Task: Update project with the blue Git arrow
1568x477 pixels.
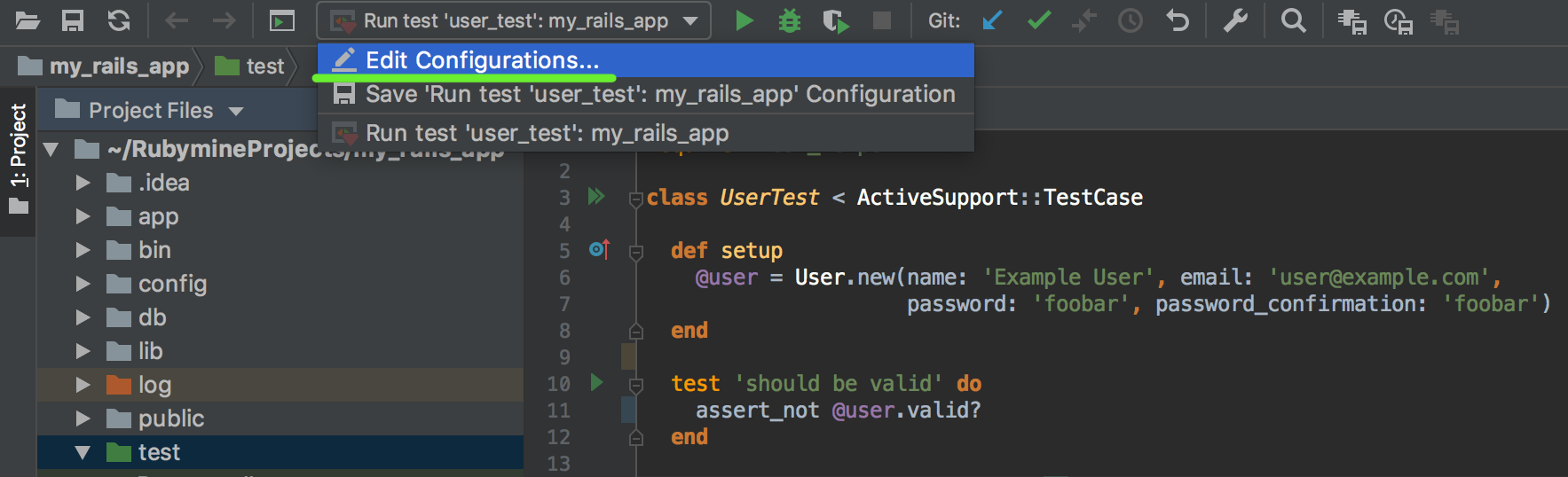Action: pos(992,20)
